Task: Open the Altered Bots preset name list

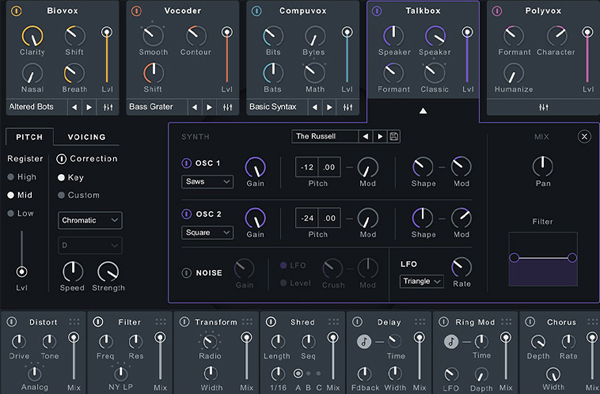Action: [x=36, y=107]
